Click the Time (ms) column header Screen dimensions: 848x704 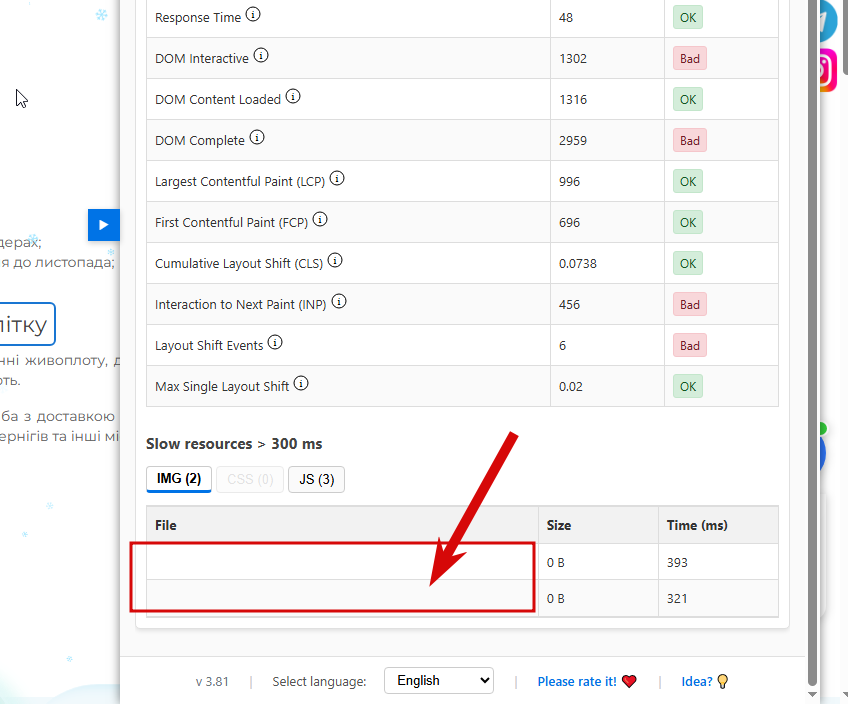[x=718, y=525]
